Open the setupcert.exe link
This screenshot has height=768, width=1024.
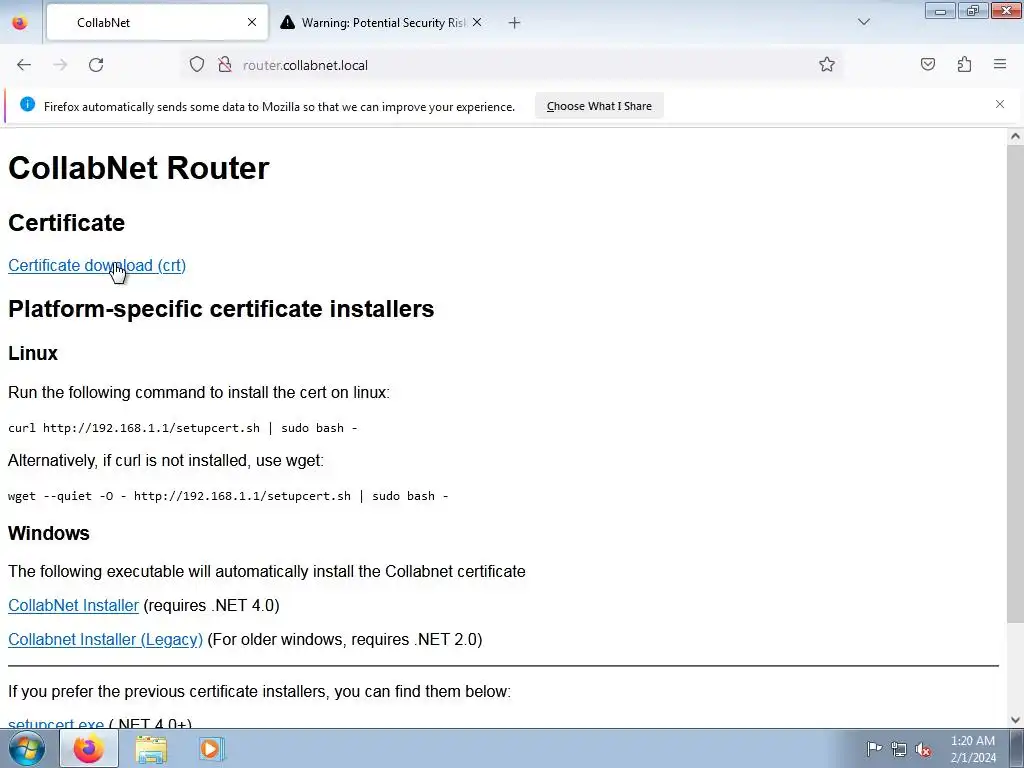(56, 722)
